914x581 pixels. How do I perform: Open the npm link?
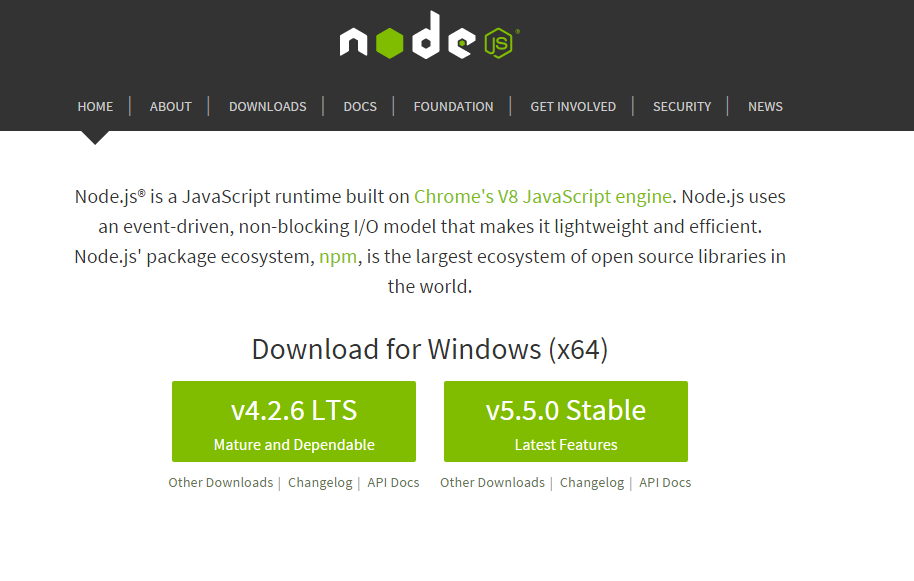point(338,256)
